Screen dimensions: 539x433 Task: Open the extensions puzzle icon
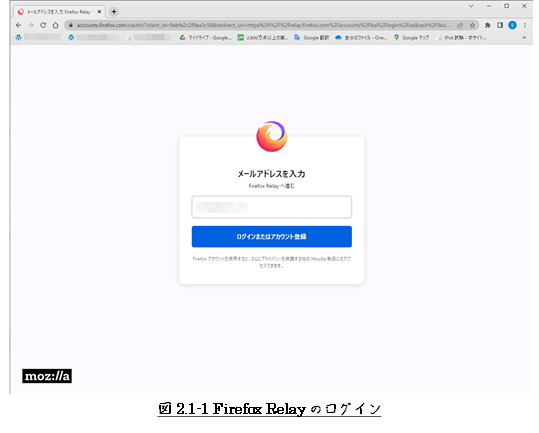pyautogui.click(x=487, y=25)
